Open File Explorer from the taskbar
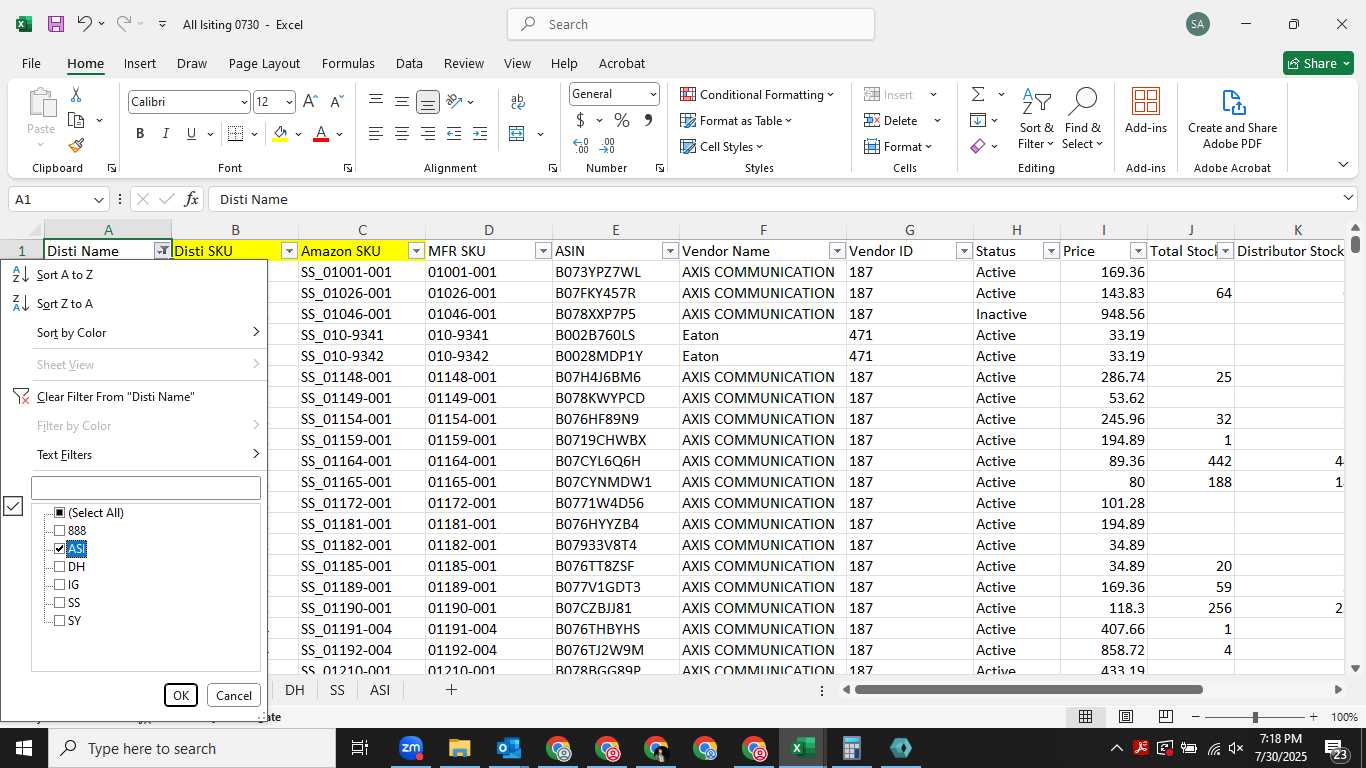The image size is (1366, 768). 459,748
